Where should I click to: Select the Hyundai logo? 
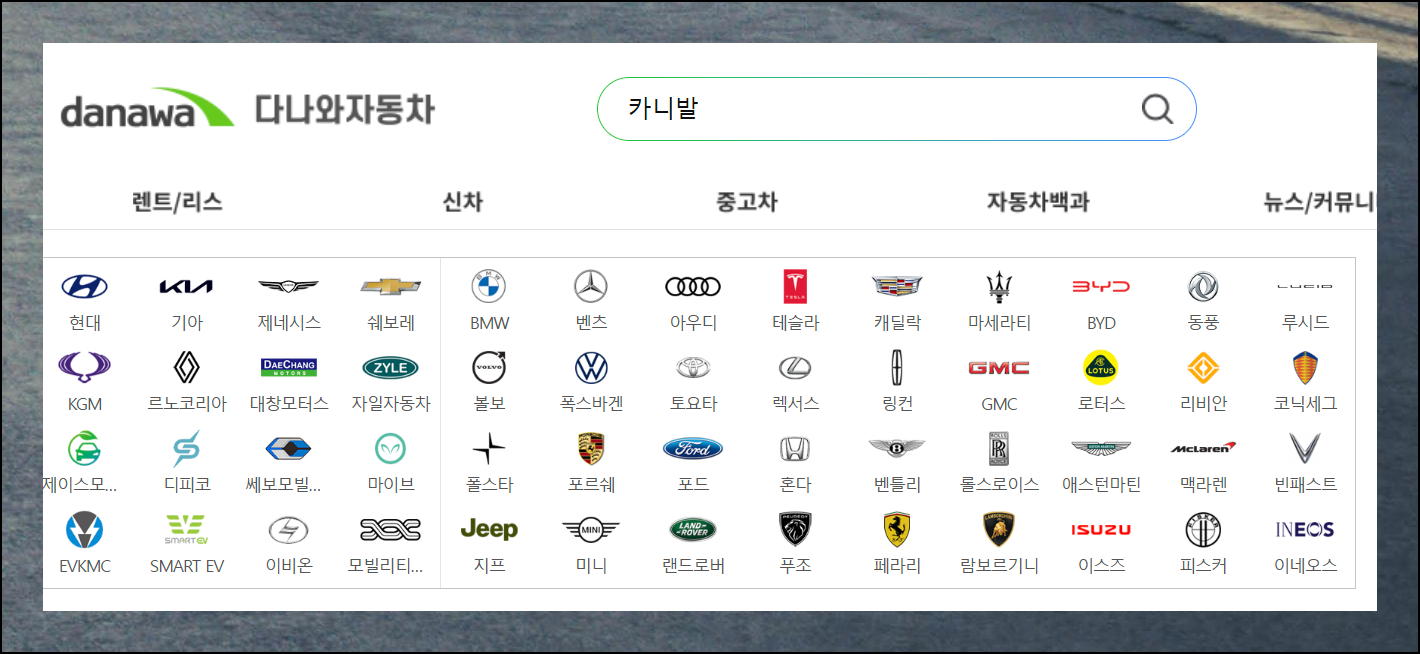[x=85, y=287]
